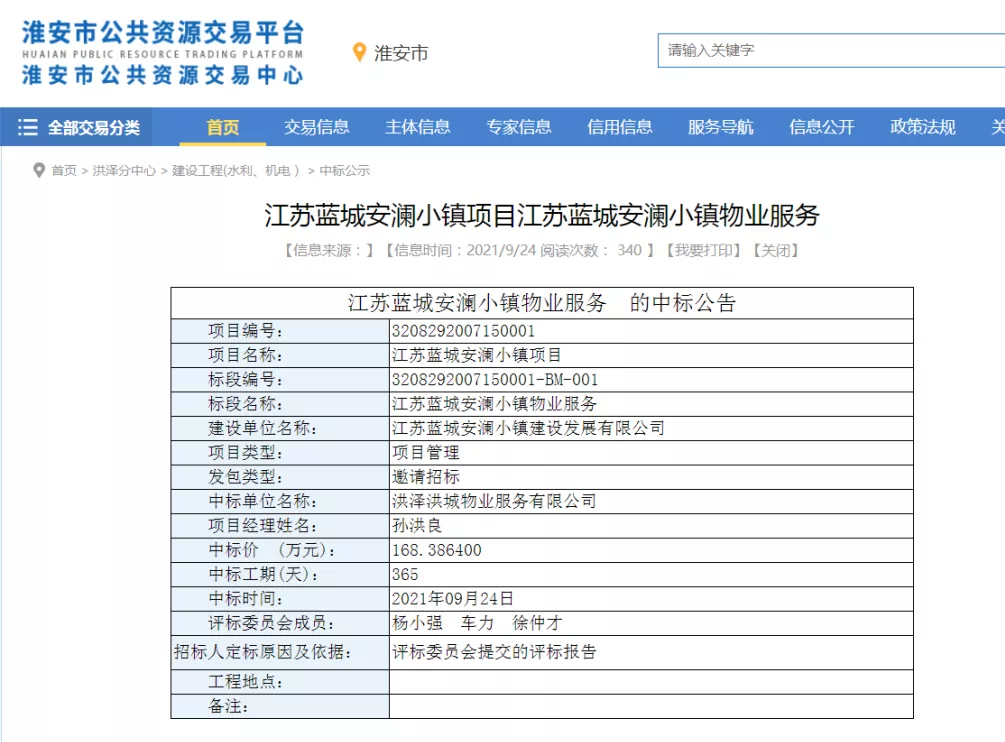Click the 关闭 link to close the page

(x=775, y=250)
